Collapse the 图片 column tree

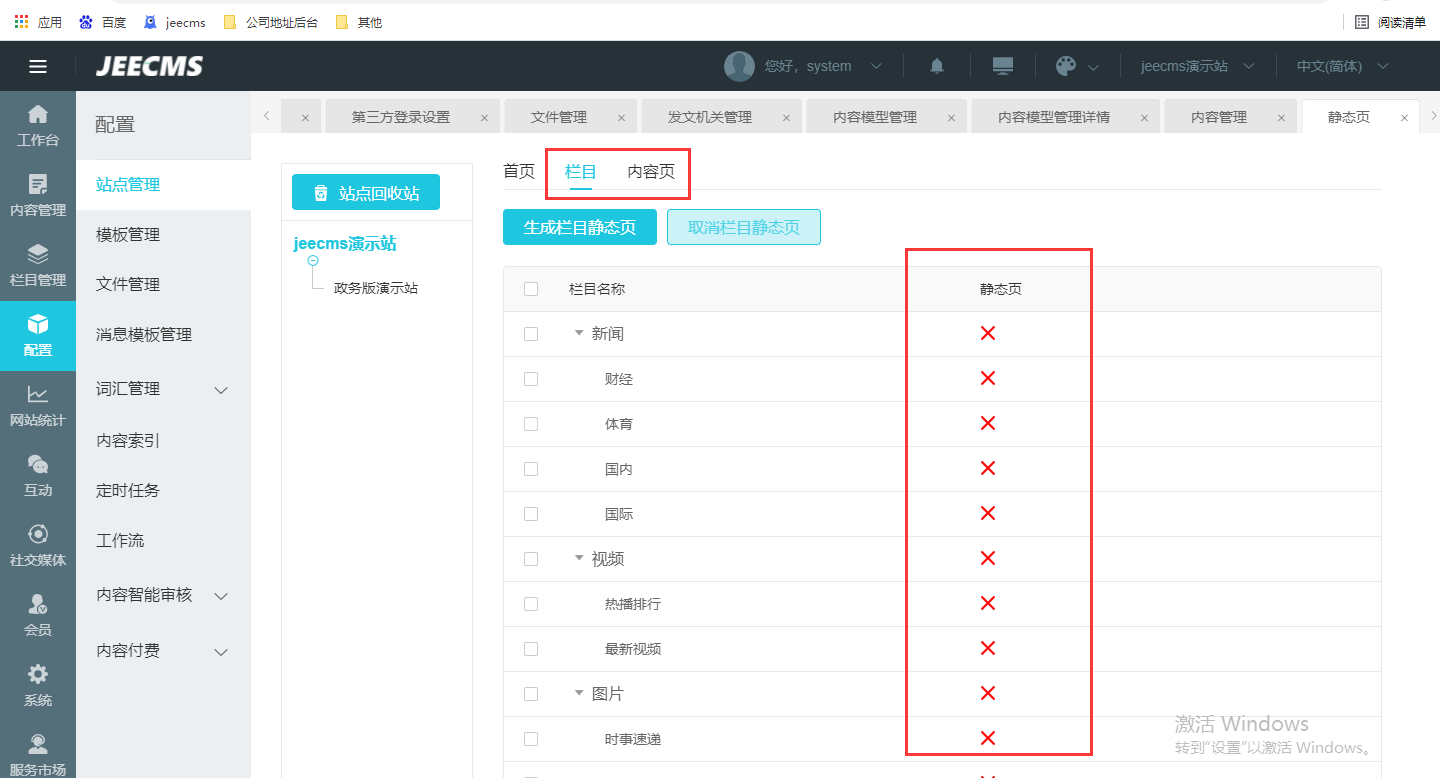pyautogui.click(x=579, y=693)
